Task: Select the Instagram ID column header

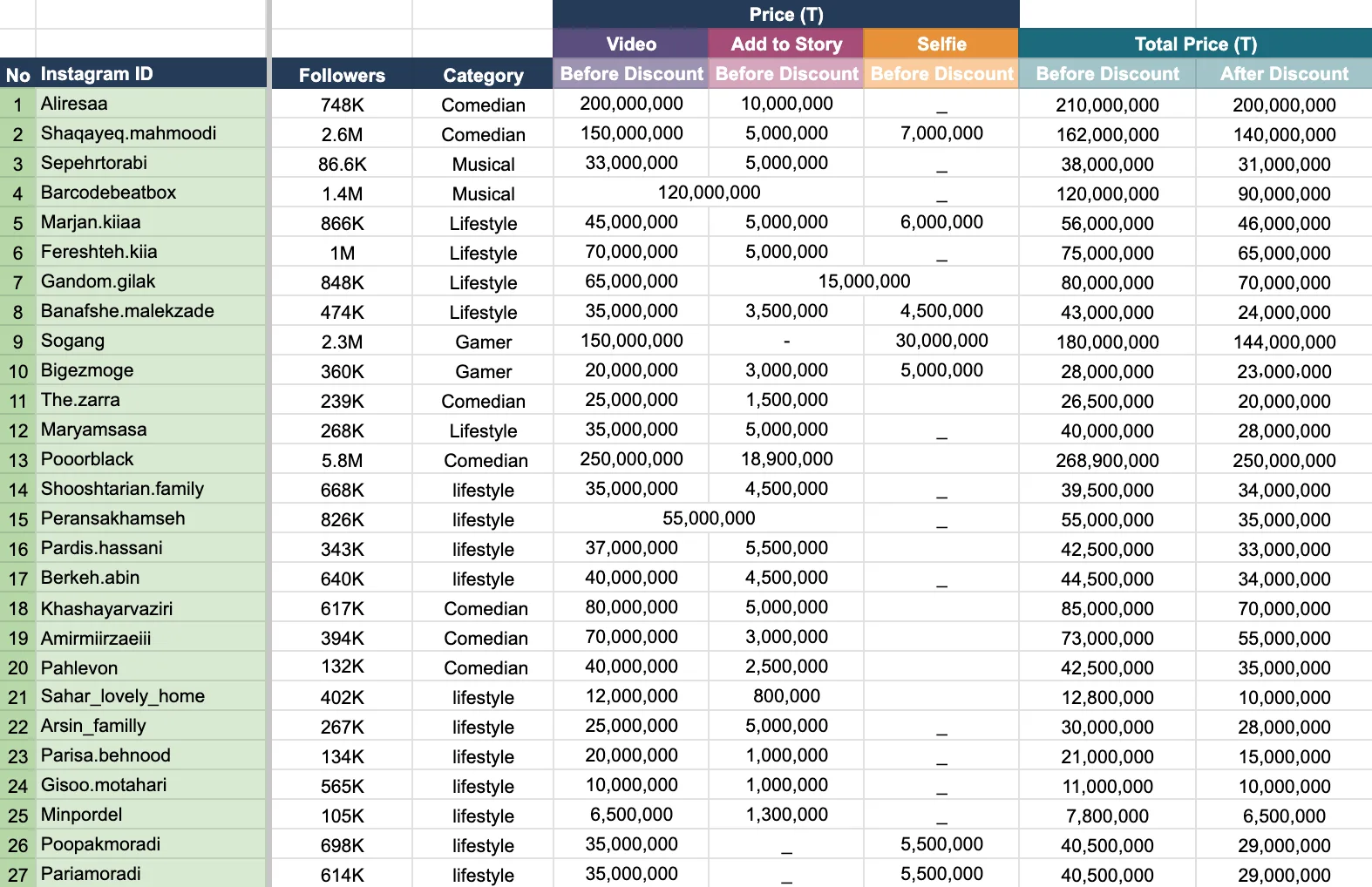Action: tap(151, 74)
